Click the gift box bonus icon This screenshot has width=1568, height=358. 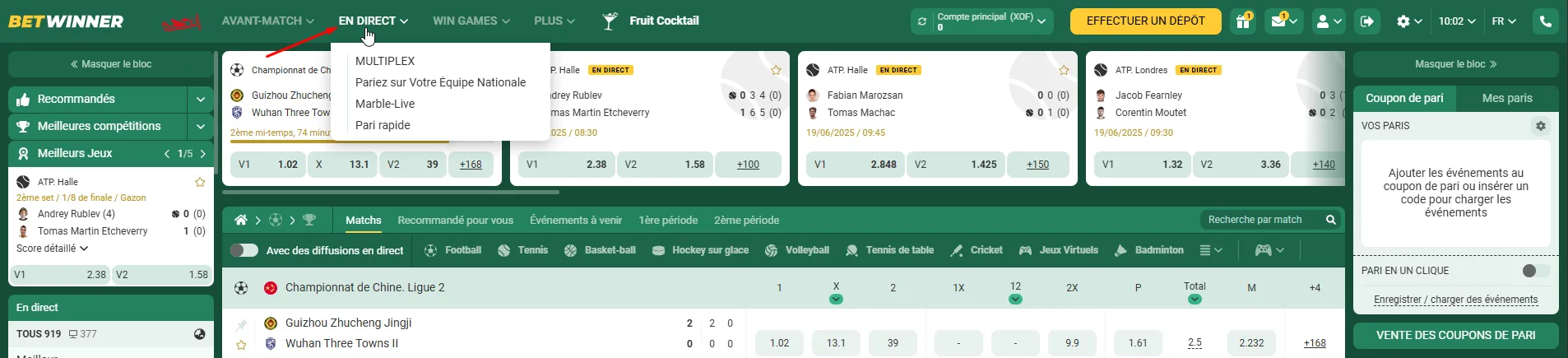click(x=1243, y=21)
